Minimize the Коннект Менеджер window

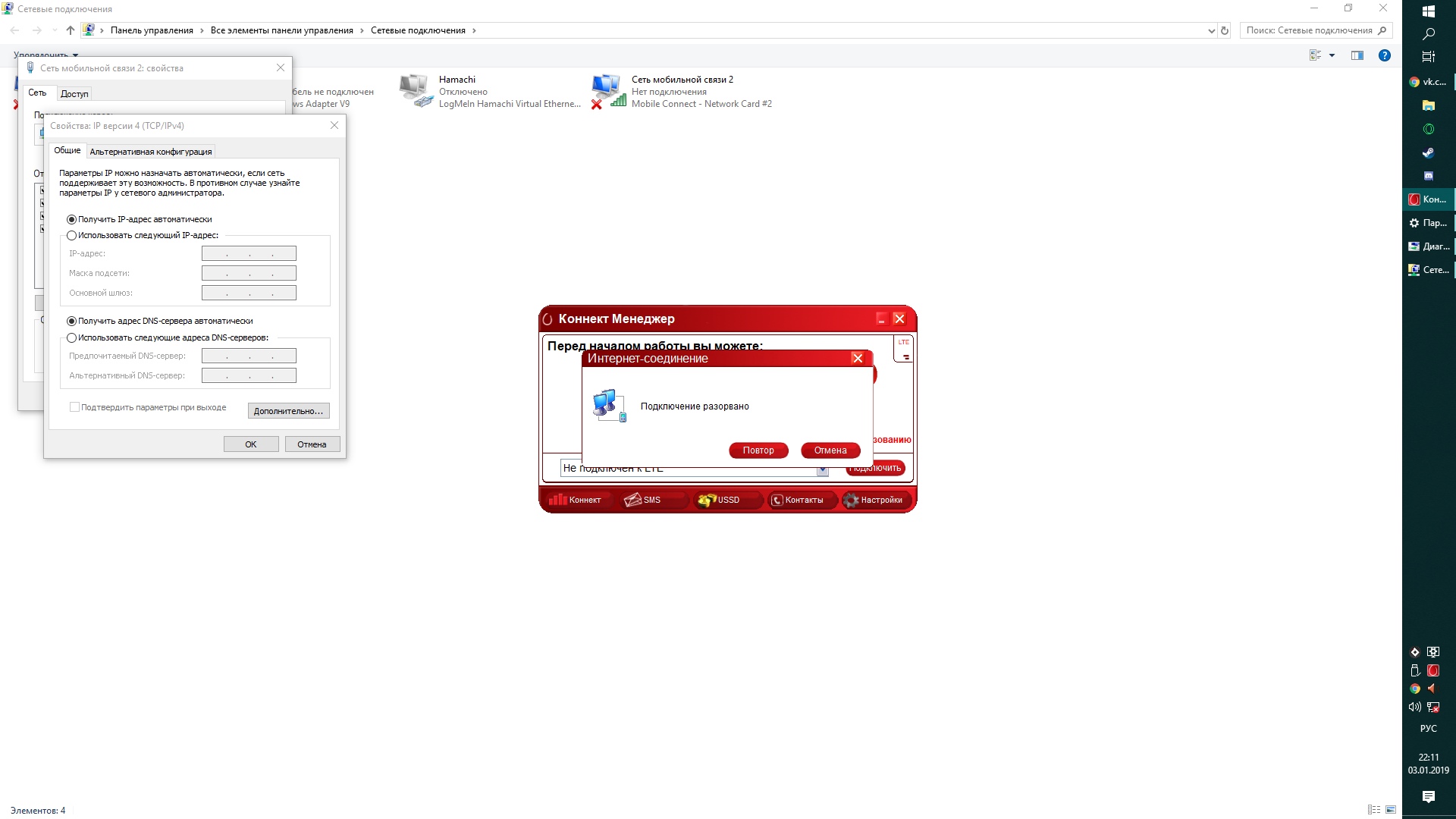(881, 319)
